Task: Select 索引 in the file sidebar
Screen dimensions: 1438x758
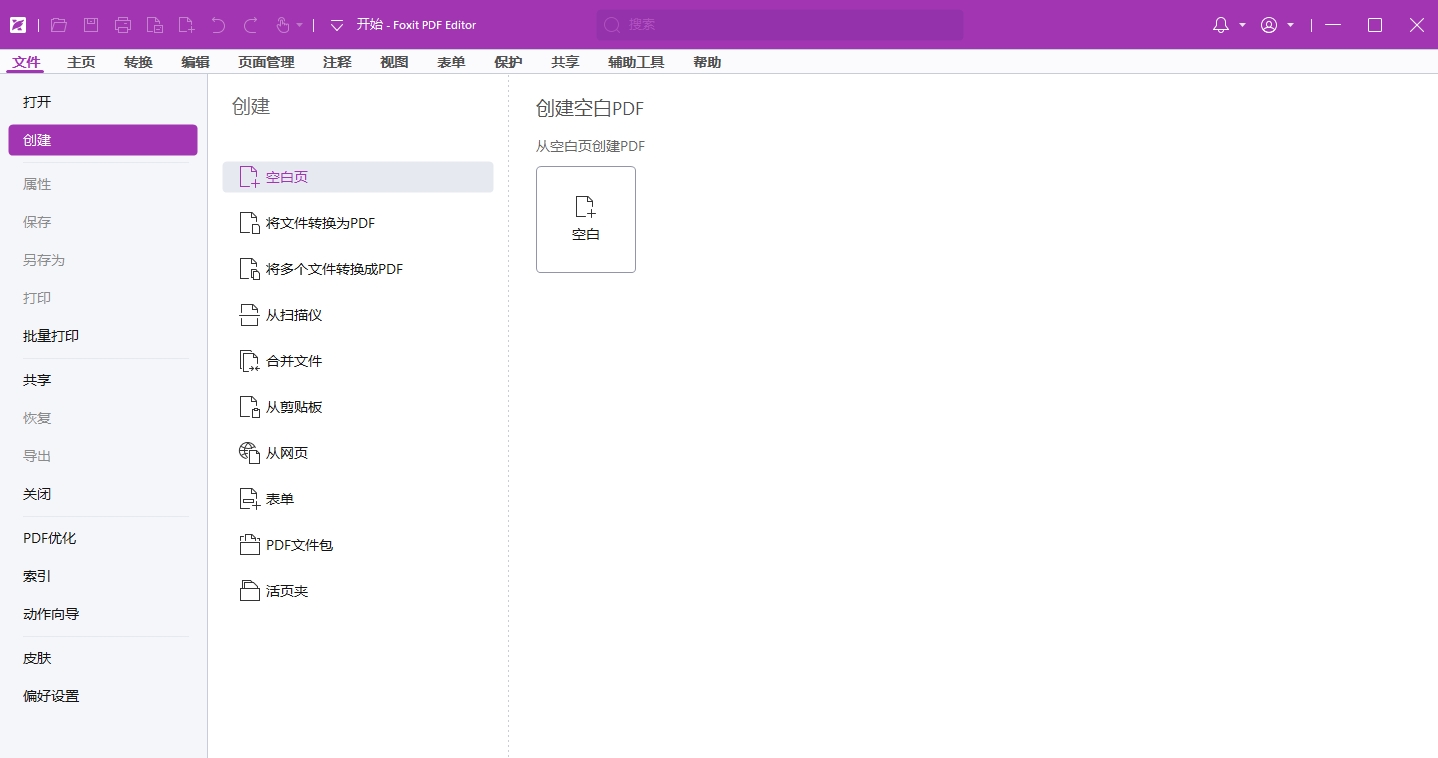Action: click(103, 576)
